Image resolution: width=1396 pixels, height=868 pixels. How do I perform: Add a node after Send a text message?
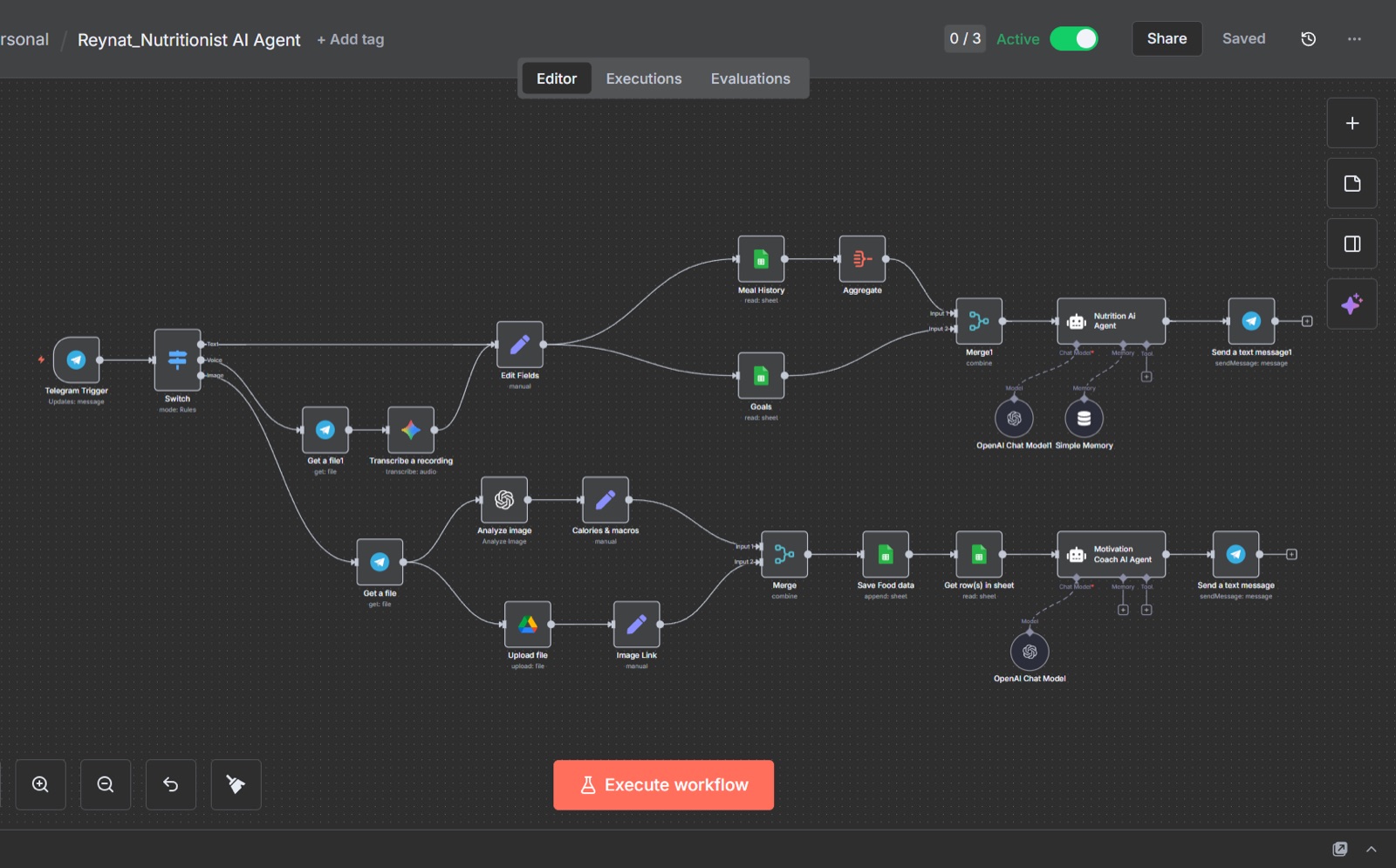1291,554
